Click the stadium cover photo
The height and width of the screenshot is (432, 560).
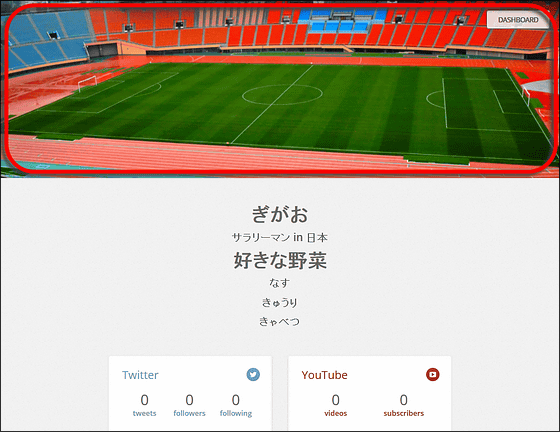[280, 89]
